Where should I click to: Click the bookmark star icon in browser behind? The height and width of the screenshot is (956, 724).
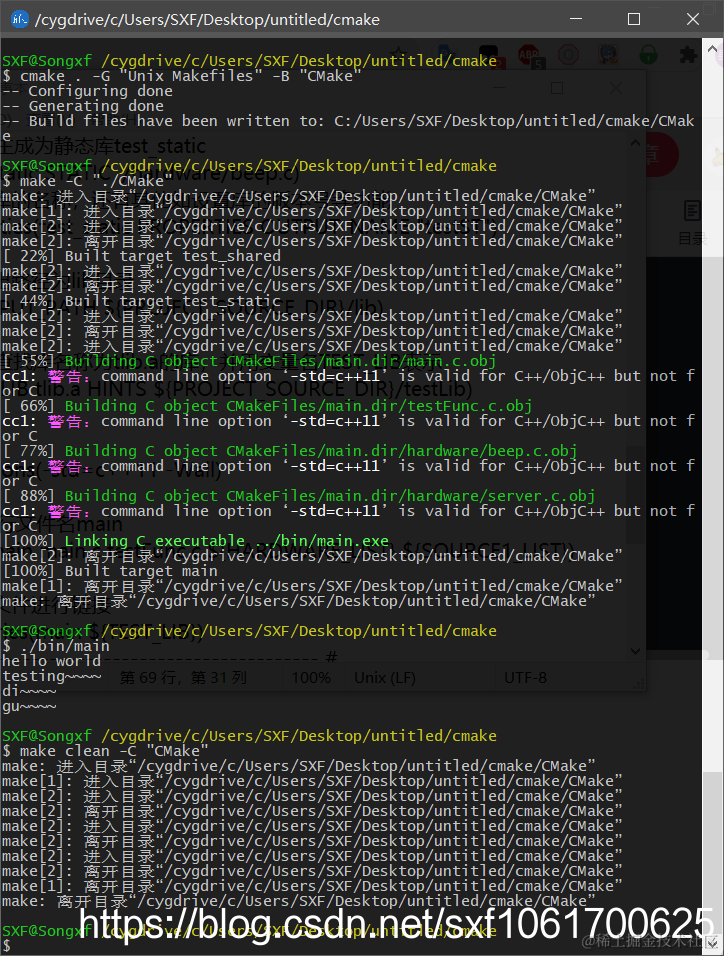point(399,52)
